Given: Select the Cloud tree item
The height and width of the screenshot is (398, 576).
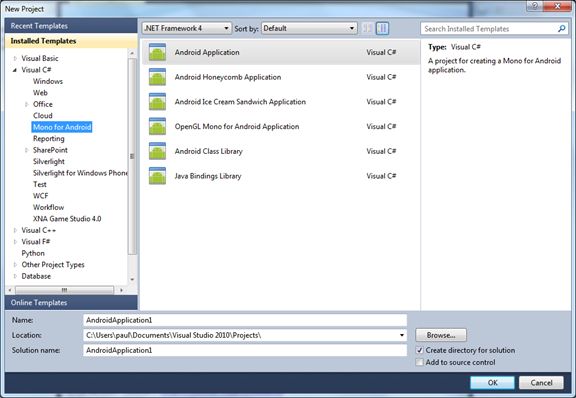Looking at the screenshot, I should click(43, 115).
